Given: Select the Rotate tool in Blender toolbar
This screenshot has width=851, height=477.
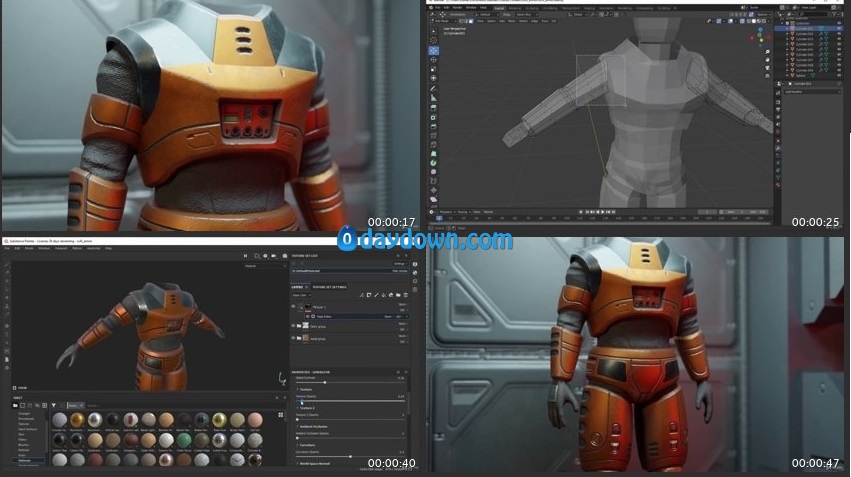Looking at the screenshot, I should tap(434, 60).
